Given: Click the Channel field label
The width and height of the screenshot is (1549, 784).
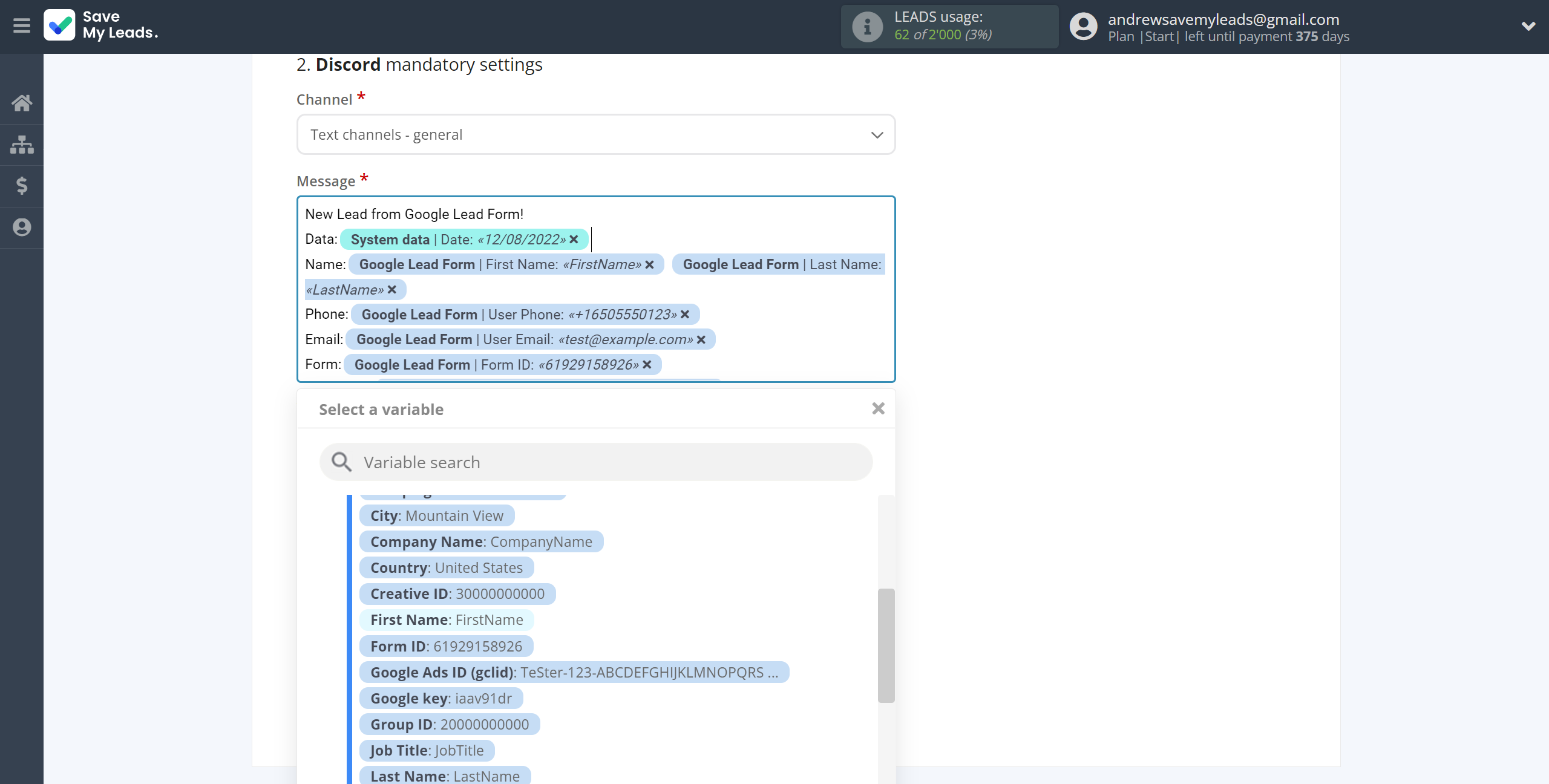Looking at the screenshot, I should pos(324,100).
